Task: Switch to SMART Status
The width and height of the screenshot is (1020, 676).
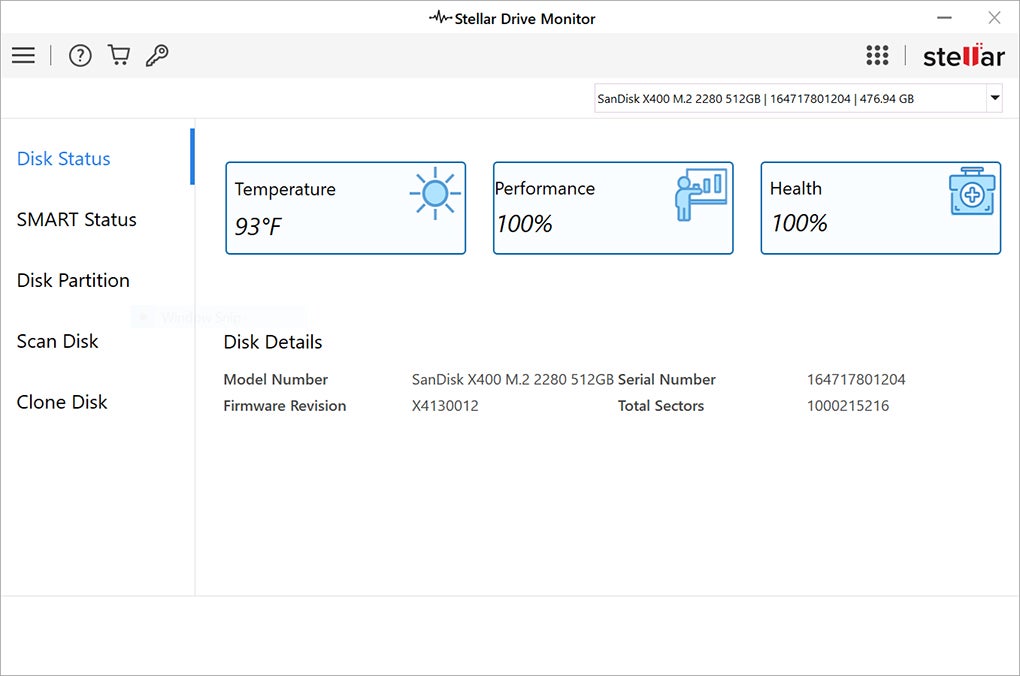Action: [77, 219]
